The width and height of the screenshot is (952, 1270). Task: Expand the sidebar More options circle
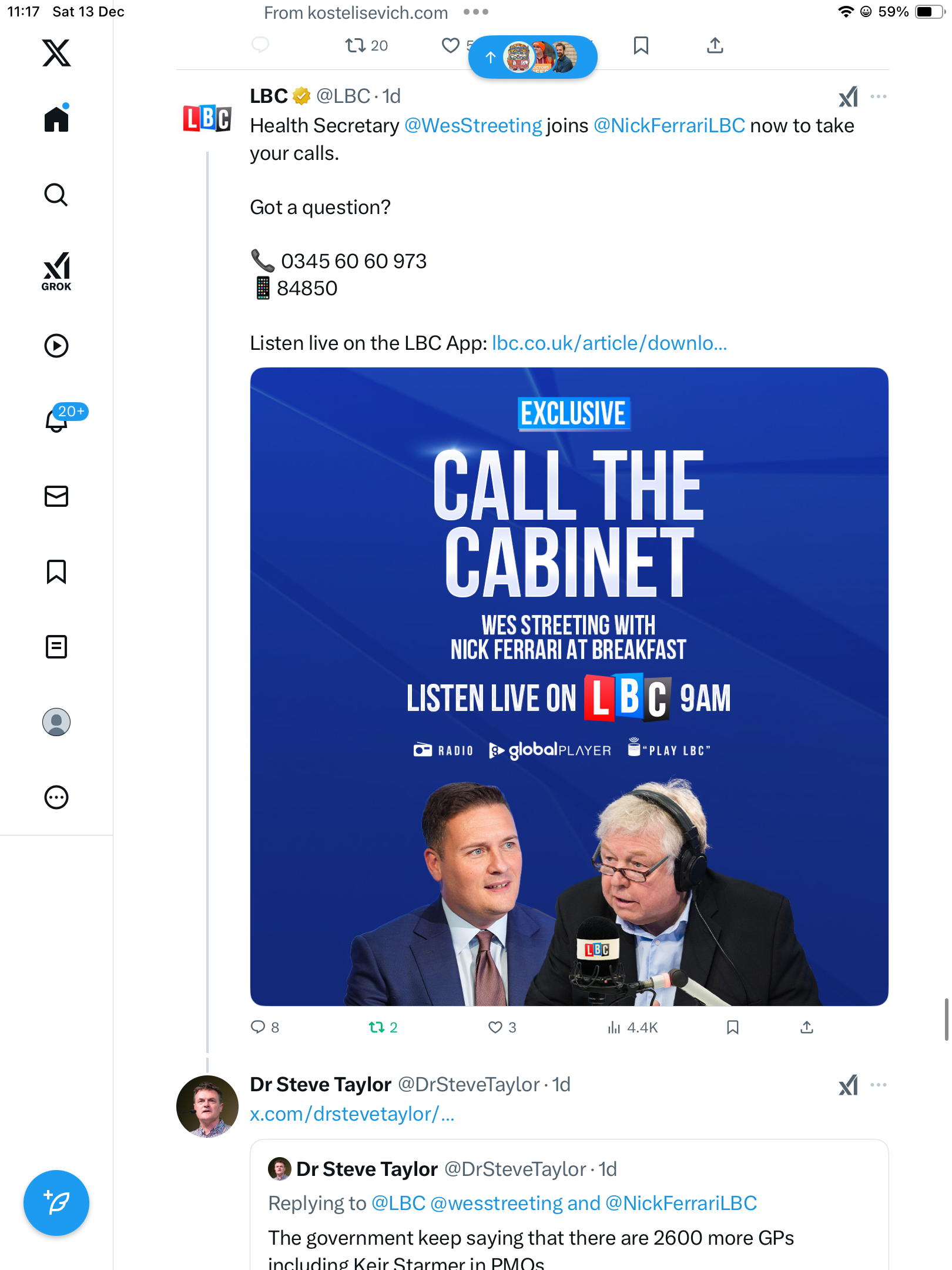click(x=56, y=797)
